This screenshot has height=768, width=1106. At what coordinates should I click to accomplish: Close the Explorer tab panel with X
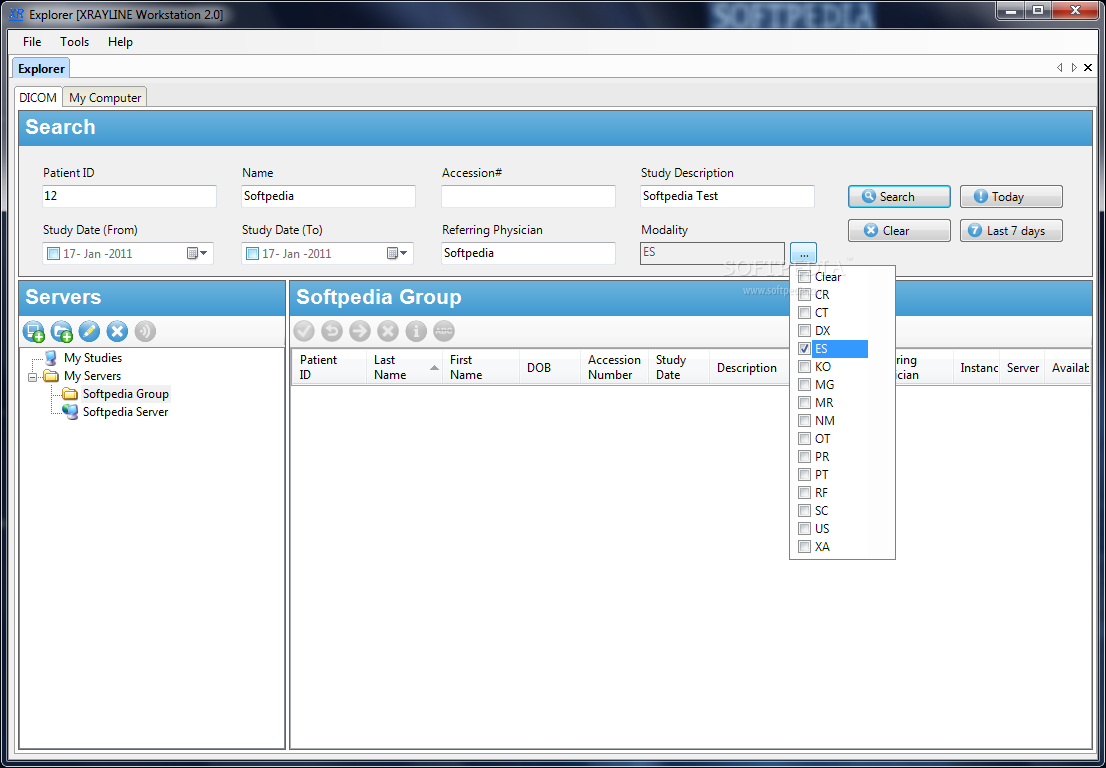point(1088,68)
